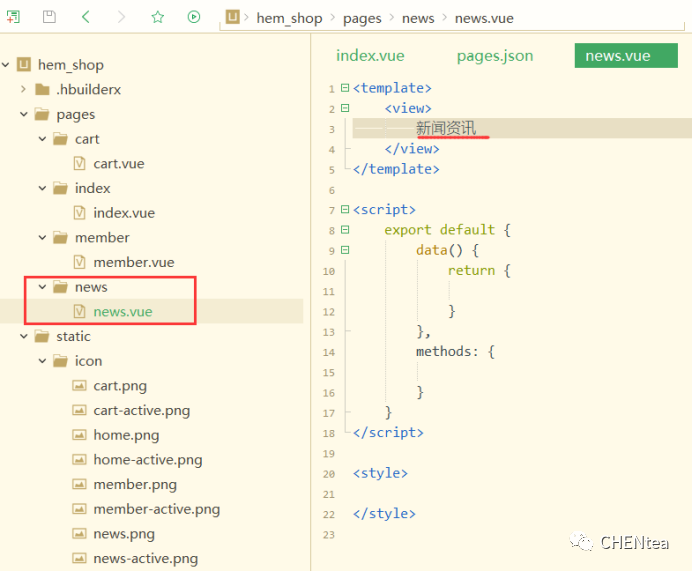Fold the script block at line 7
692x571 pixels.
(345, 209)
